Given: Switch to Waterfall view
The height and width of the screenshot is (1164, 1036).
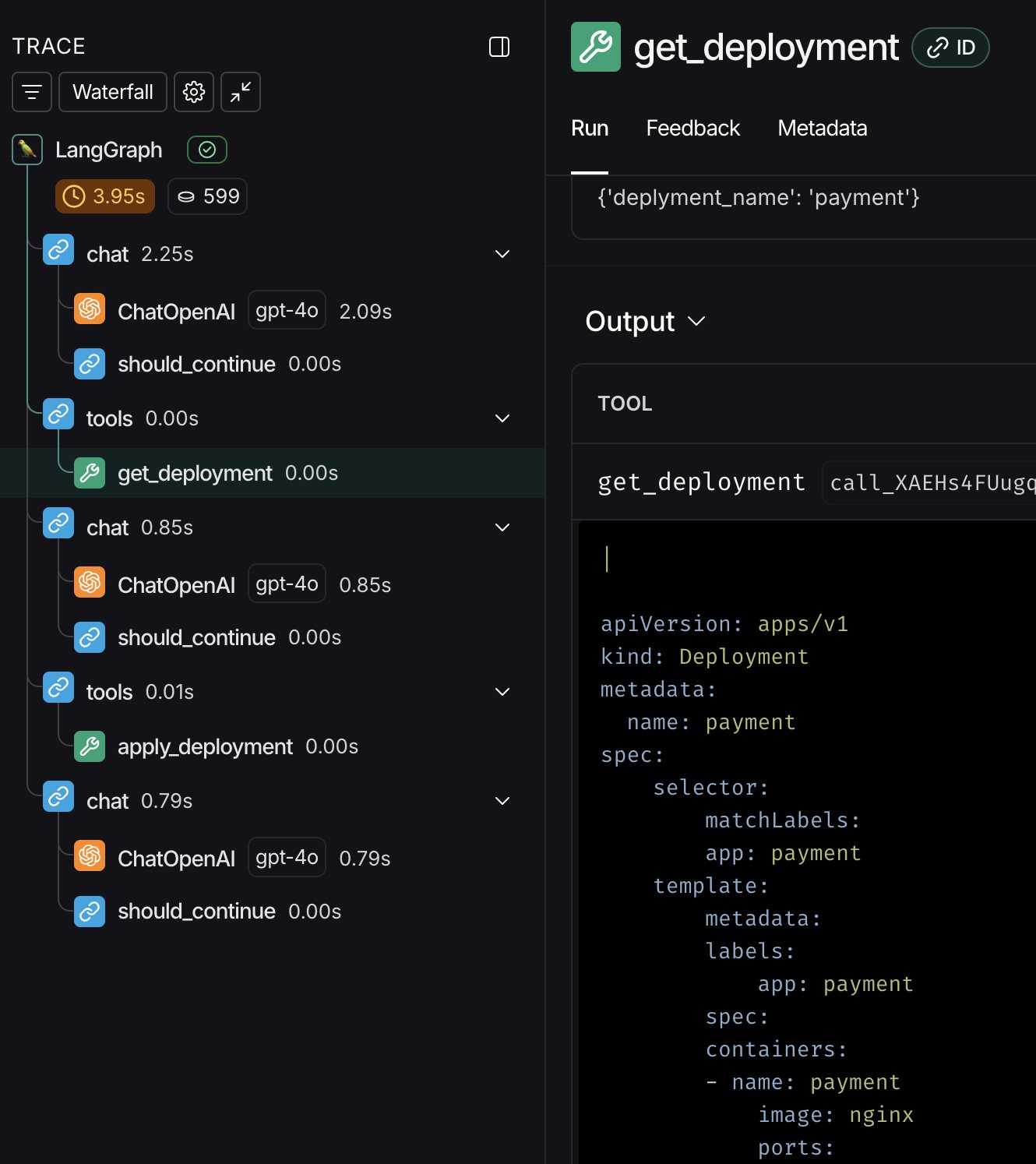Looking at the screenshot, I should (x=113, y=92).
